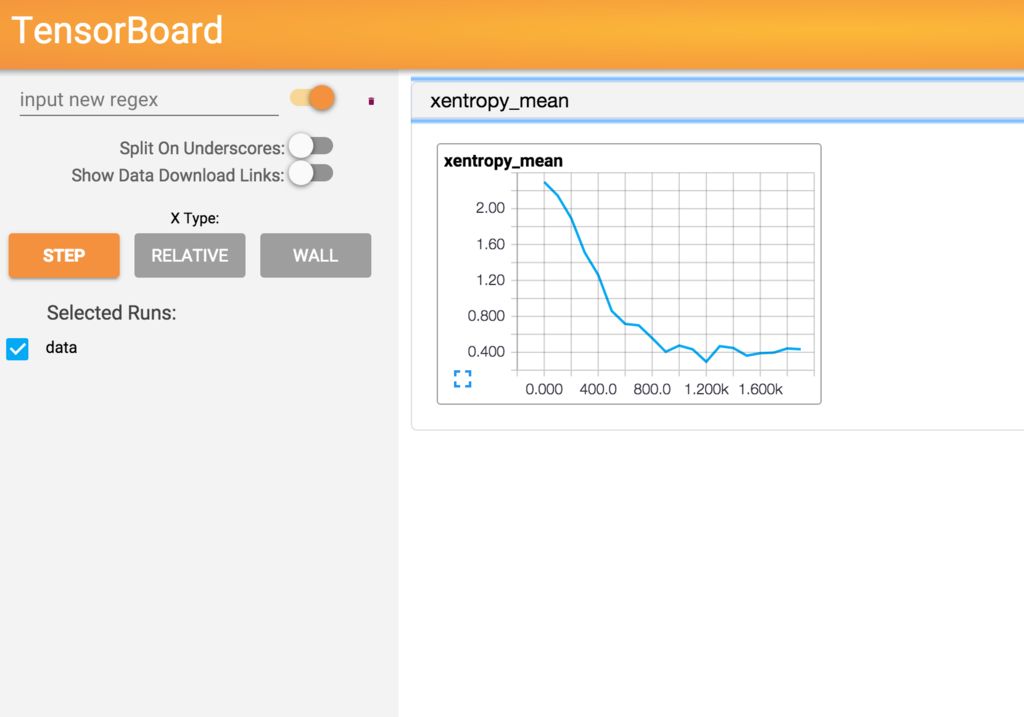
Task: Switch X type to WALL
Action: click(x=315, y=255)
